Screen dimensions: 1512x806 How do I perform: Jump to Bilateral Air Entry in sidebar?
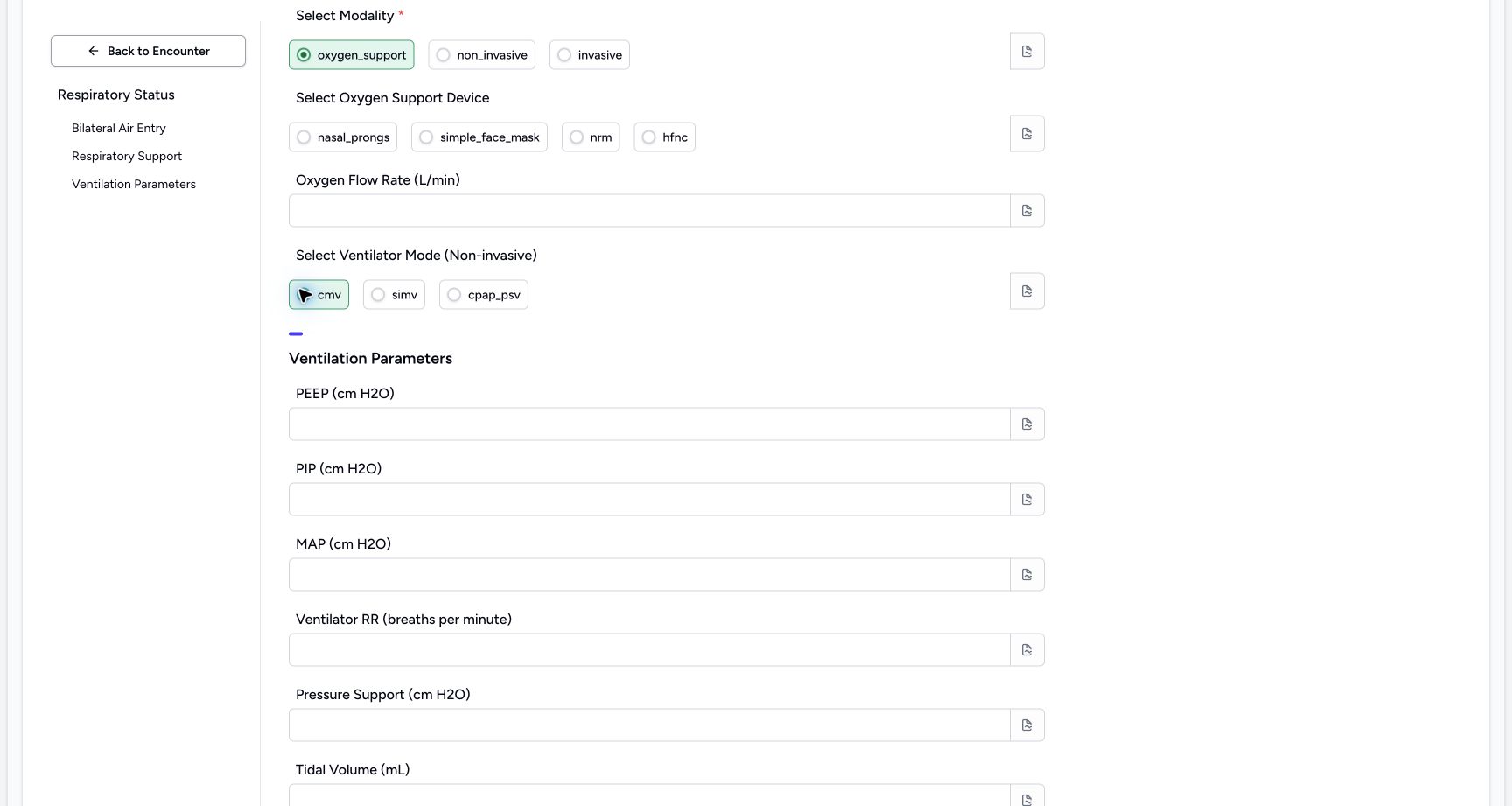coord(119,128)
